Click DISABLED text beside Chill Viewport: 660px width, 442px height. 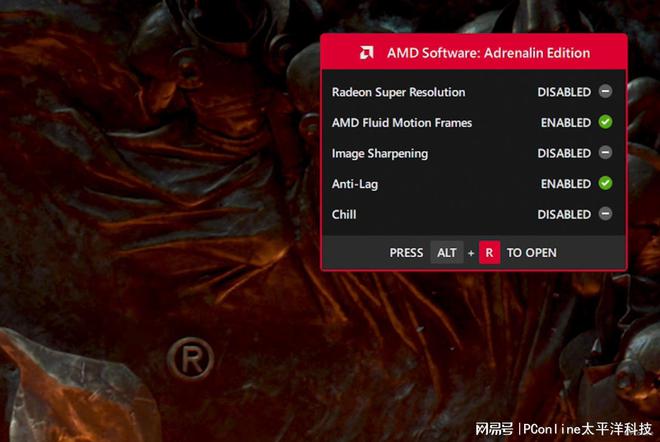(x=564, y=215)
